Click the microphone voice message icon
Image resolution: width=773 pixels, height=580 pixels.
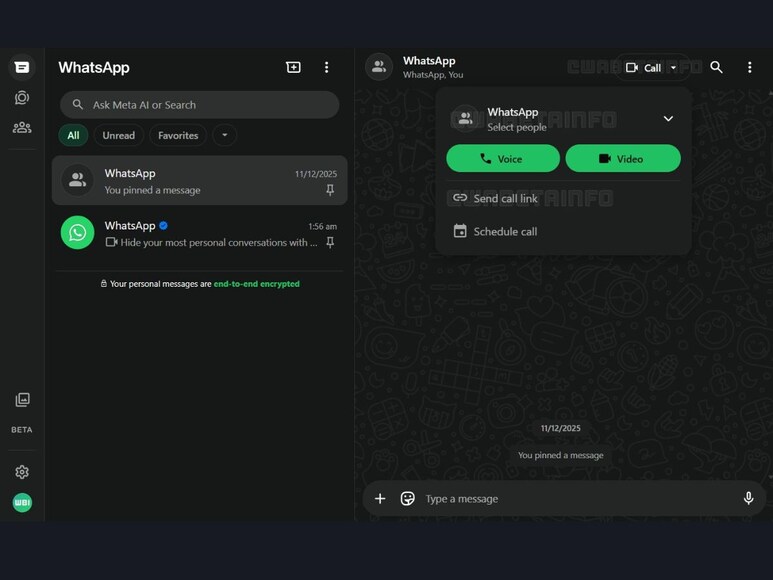point(748,498)
